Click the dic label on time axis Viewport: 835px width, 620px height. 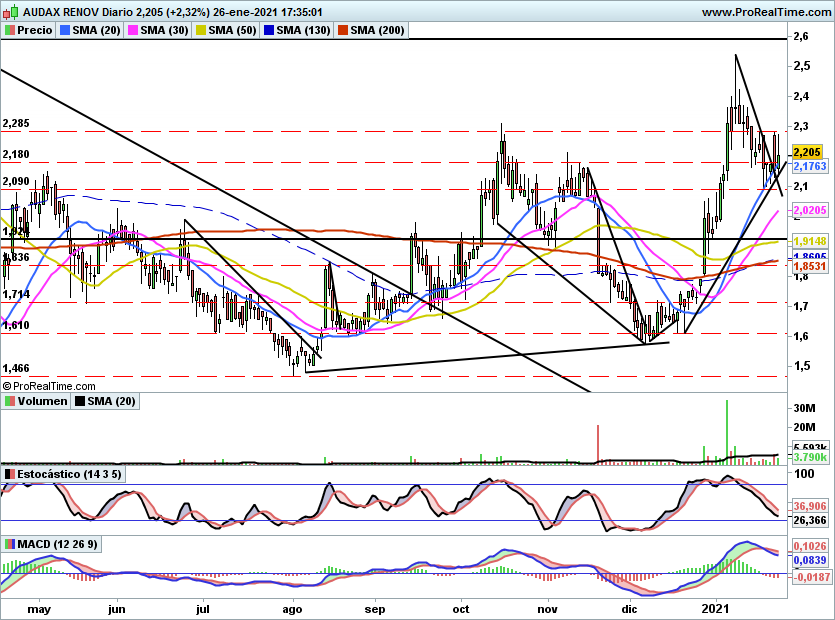(x=629, y=609)
